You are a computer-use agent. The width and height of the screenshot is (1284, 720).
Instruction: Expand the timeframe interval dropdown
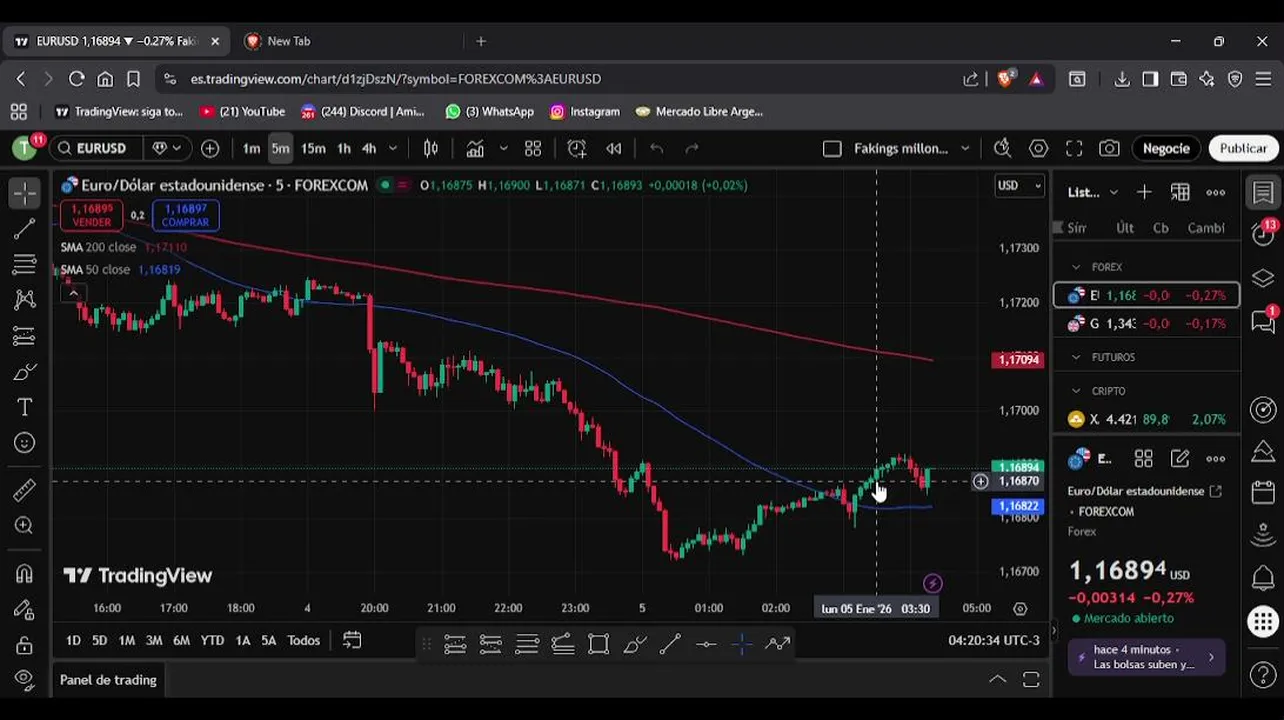tap(393, 148)
